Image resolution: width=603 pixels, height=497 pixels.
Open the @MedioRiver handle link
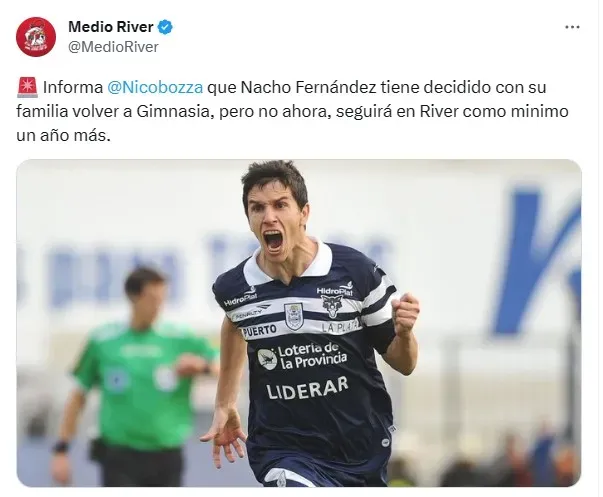(x=113, y=47)
